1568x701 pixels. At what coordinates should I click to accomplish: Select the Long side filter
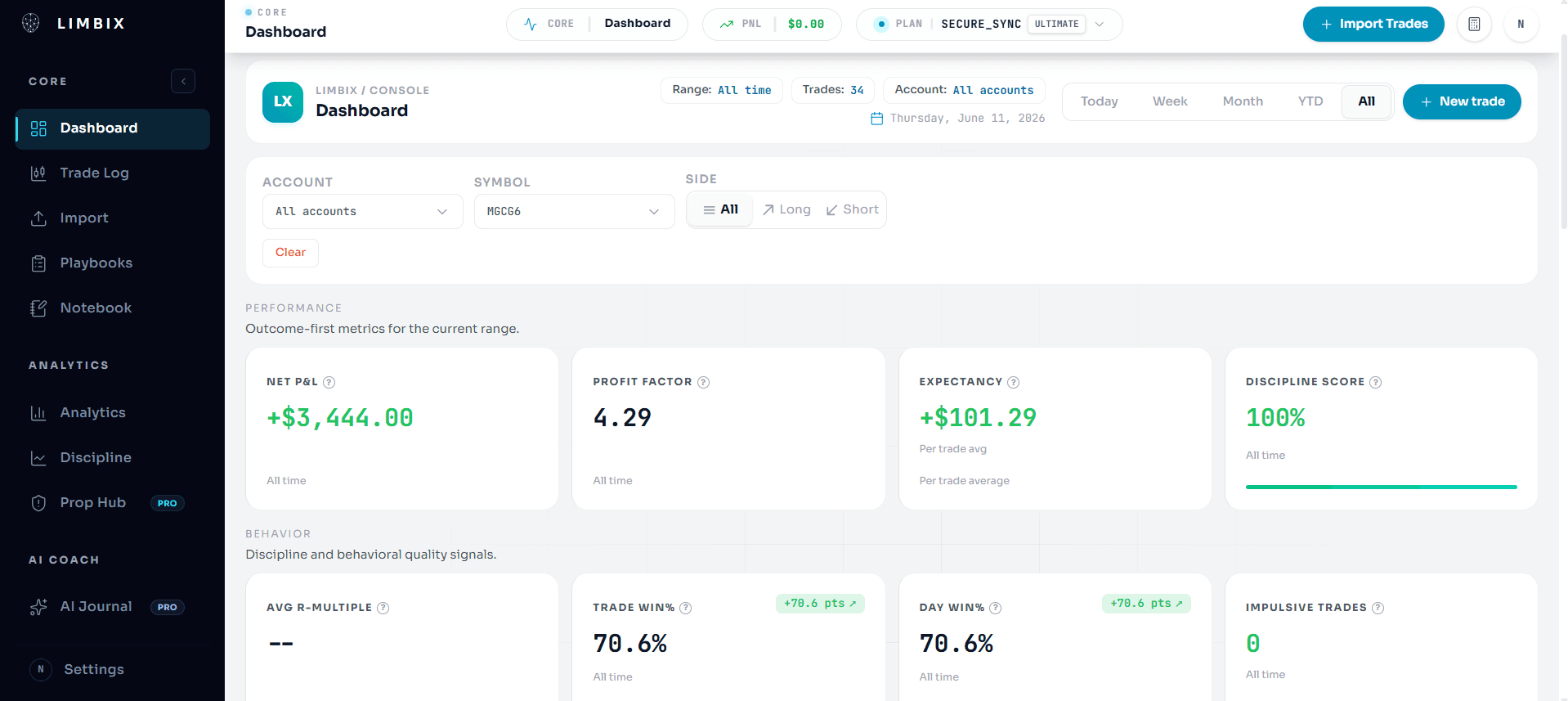786,209
